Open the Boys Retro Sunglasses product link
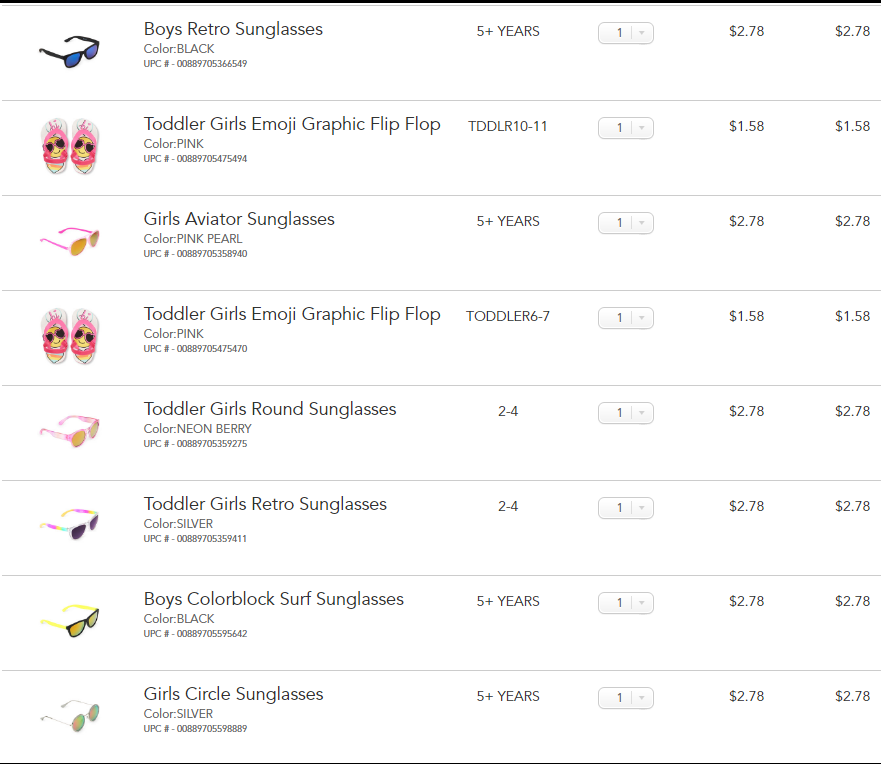 (x=233, y=29)
